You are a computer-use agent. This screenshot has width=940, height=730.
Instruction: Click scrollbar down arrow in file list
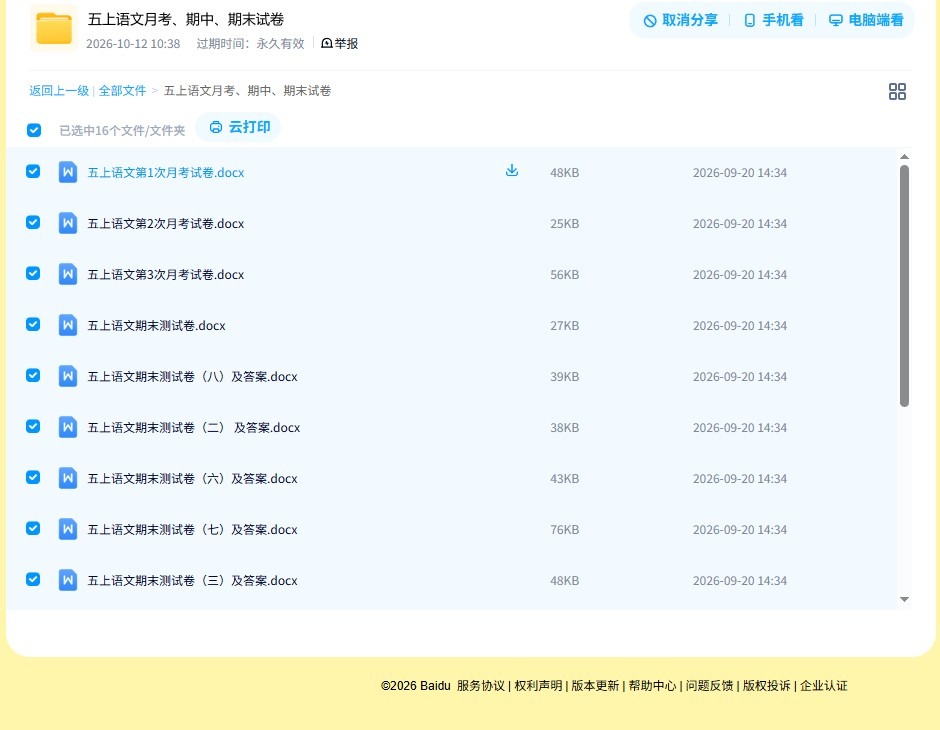pyautogui.click(x=905, y=599)
